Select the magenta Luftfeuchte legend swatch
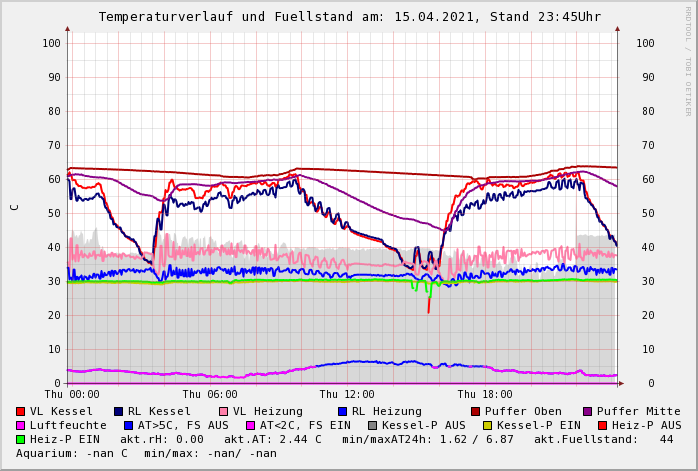This screenshot has height=471, width=698. 21,425
